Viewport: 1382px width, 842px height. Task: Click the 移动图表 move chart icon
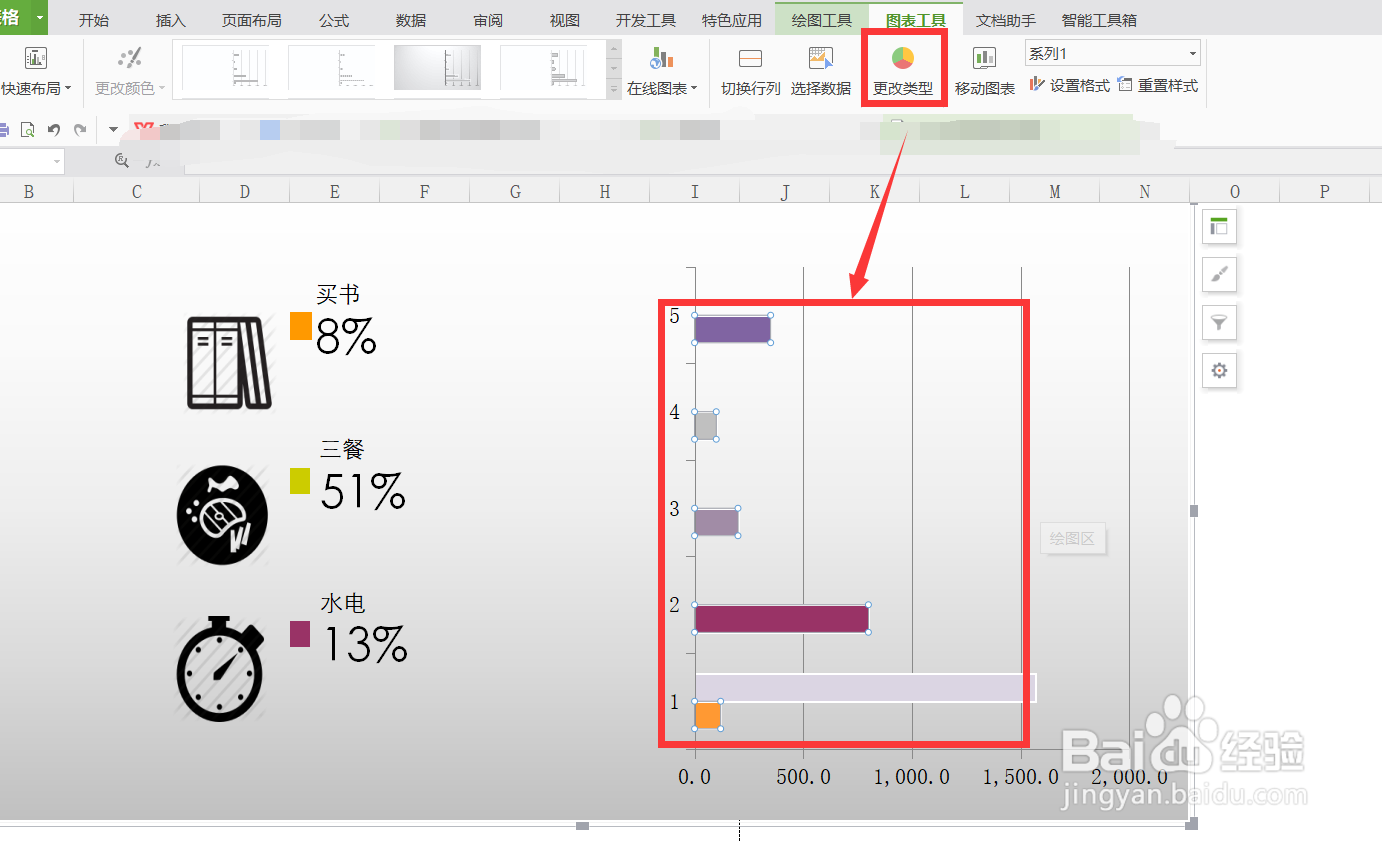[x=985, y=58]
